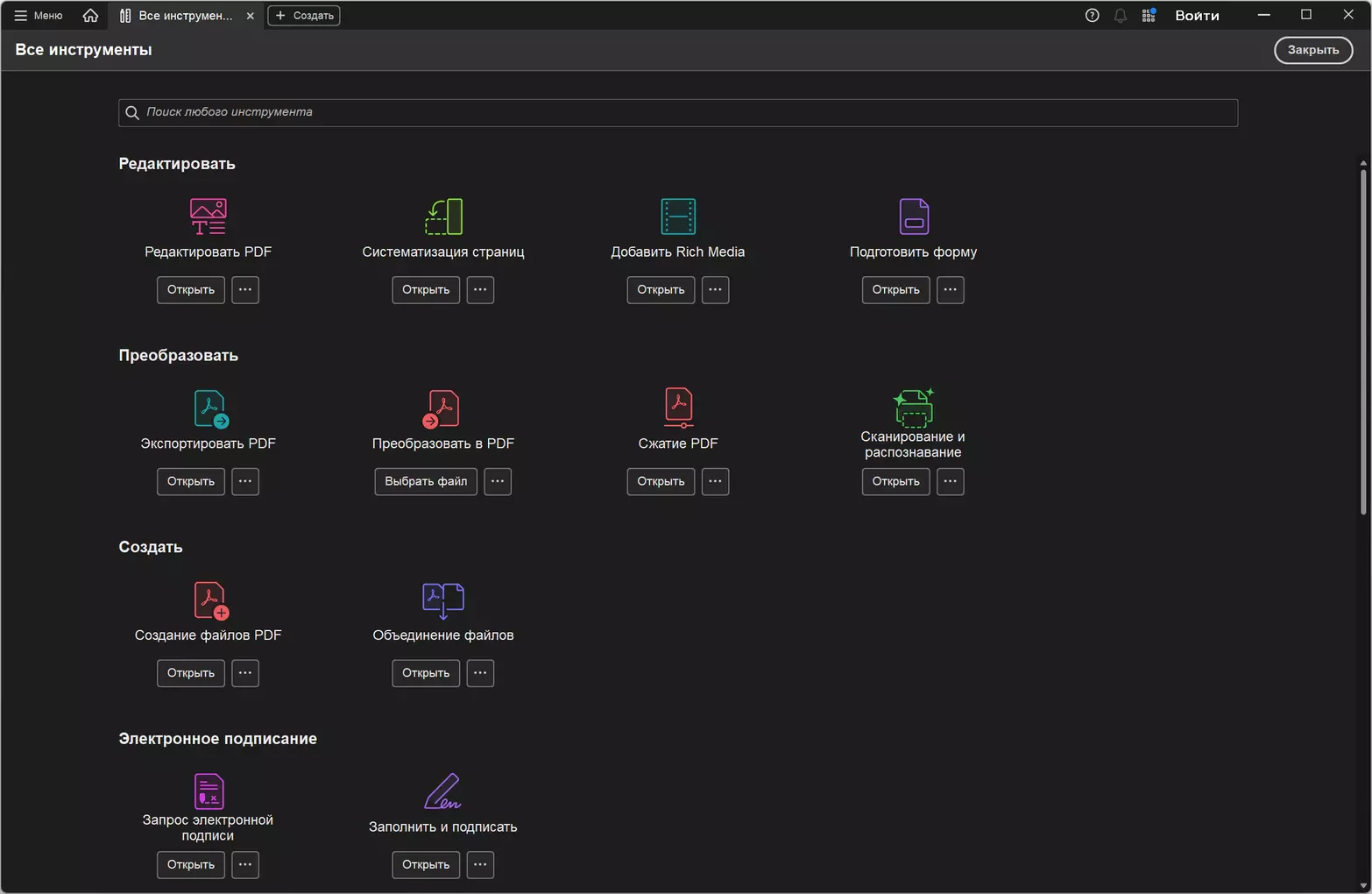Select the Сжатие PDF icon

tap(678, 408)
